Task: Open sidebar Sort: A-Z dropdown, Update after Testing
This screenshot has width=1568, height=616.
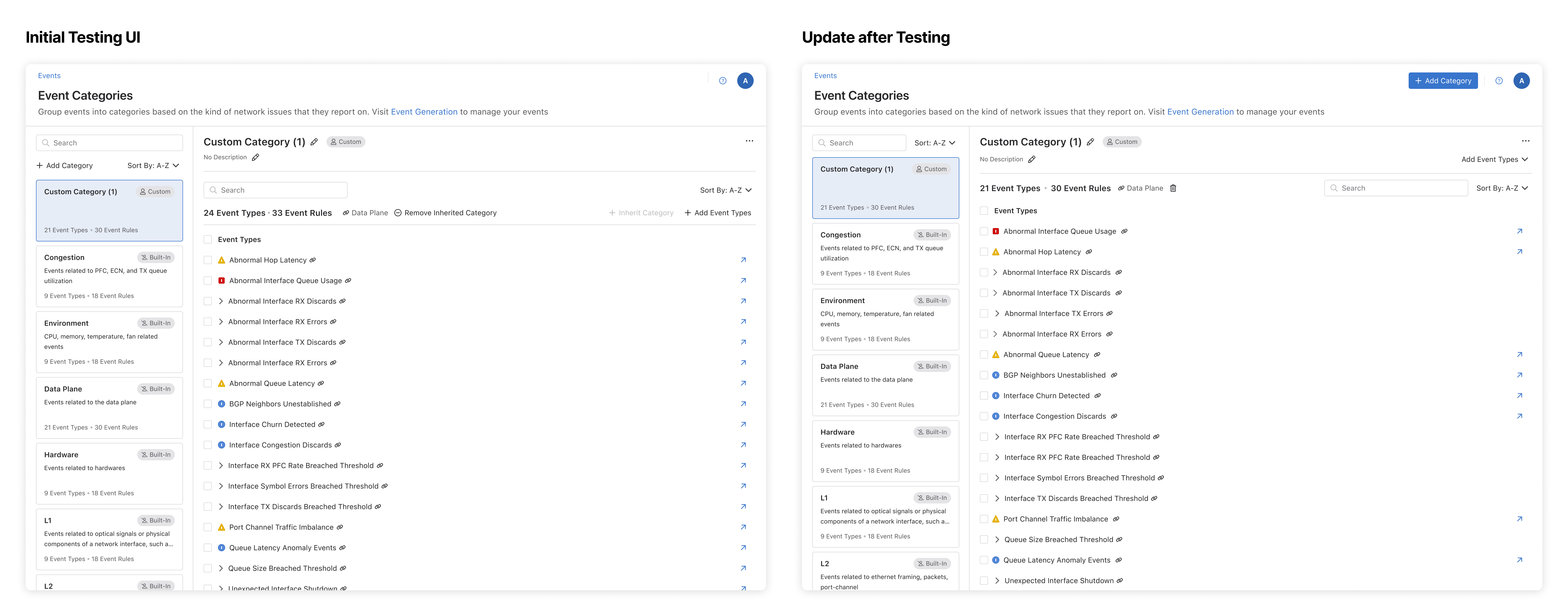Action: click(934, 143)
